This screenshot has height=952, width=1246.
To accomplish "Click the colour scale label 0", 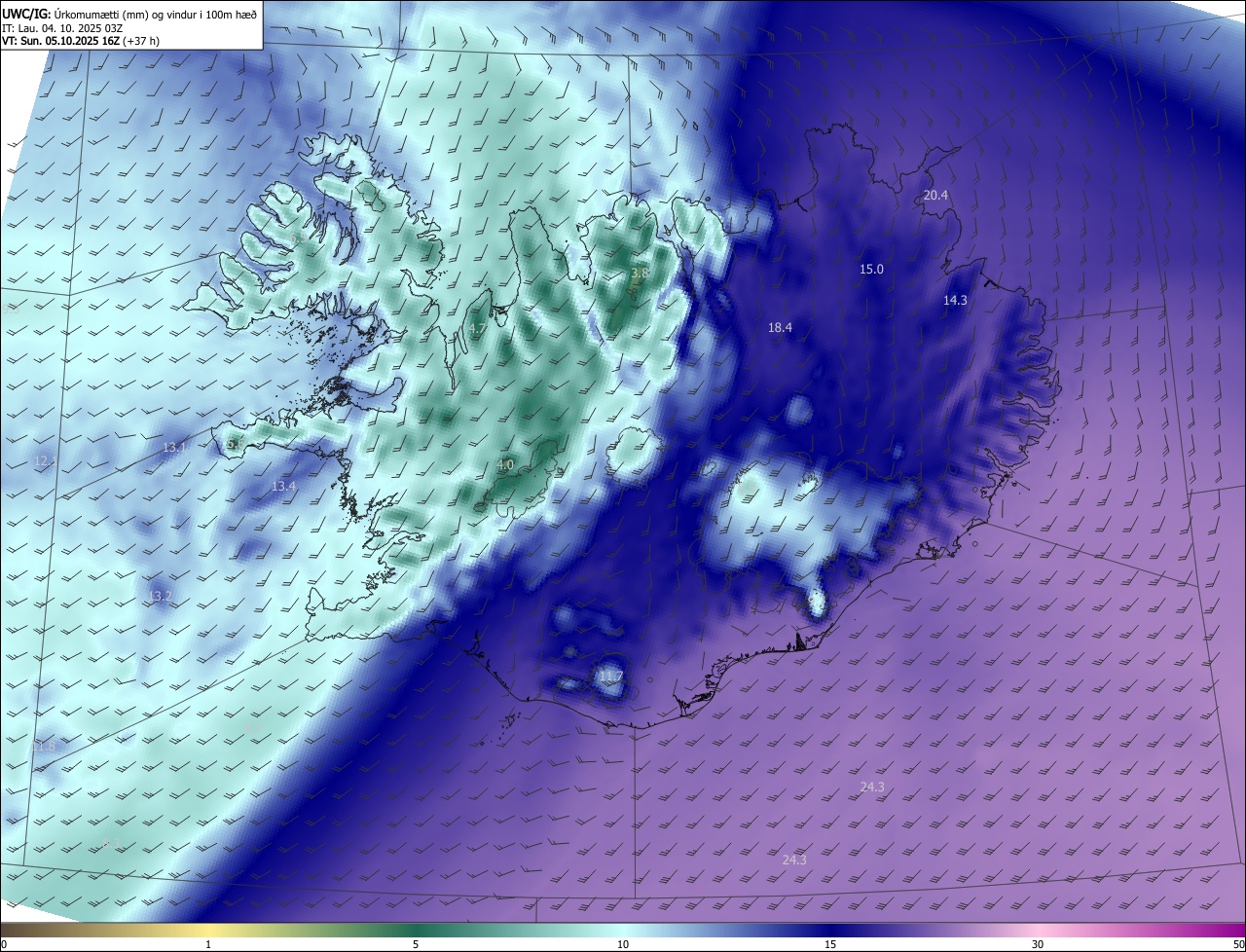I will pos(4,944).
